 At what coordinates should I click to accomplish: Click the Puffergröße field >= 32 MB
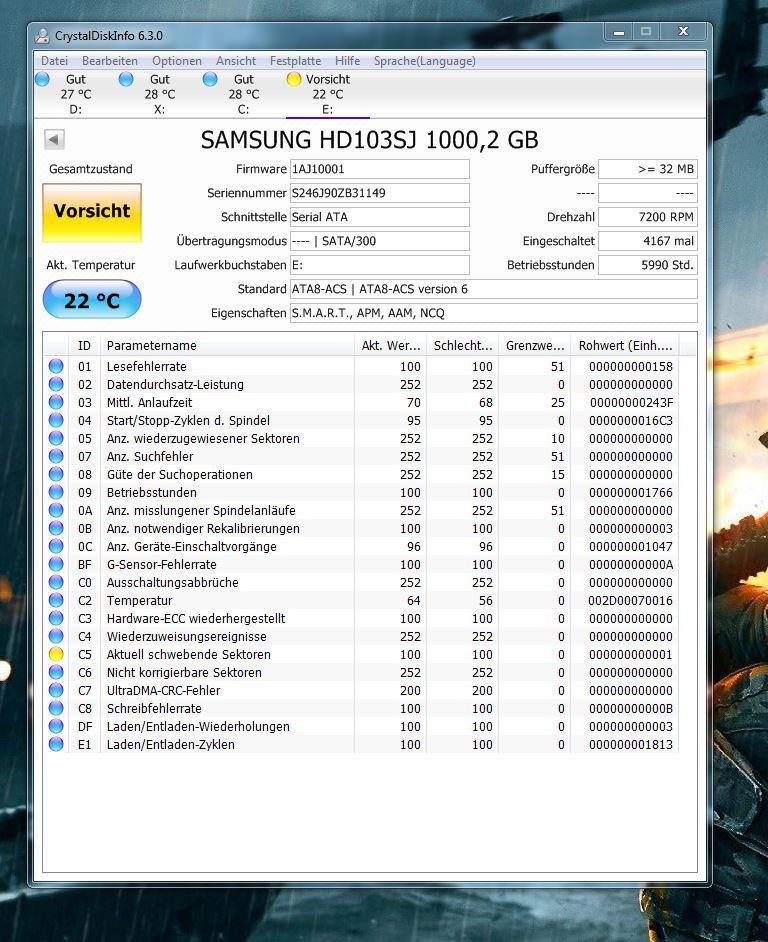click(648, 169)
